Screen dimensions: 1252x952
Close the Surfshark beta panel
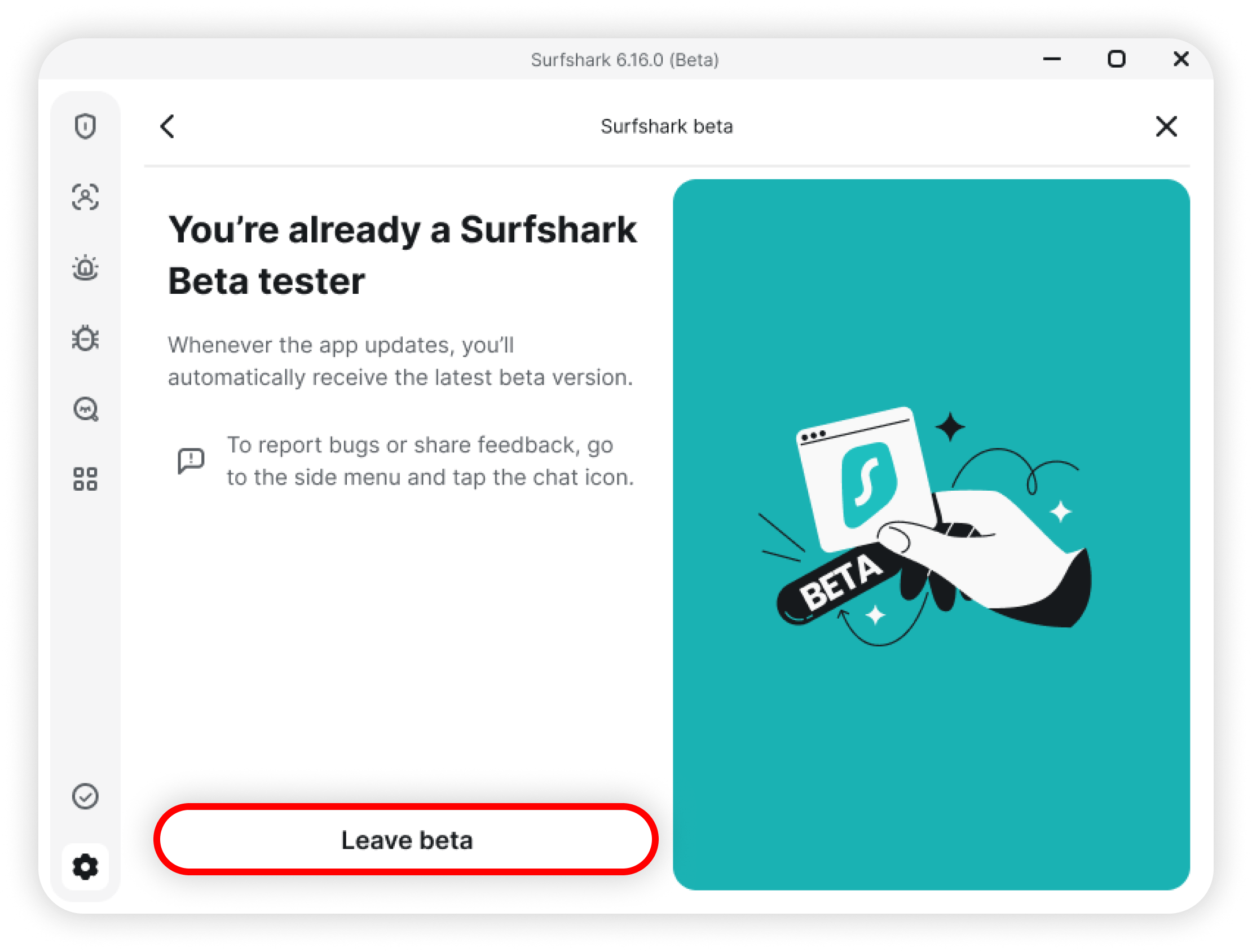(x=1166, y=126)
